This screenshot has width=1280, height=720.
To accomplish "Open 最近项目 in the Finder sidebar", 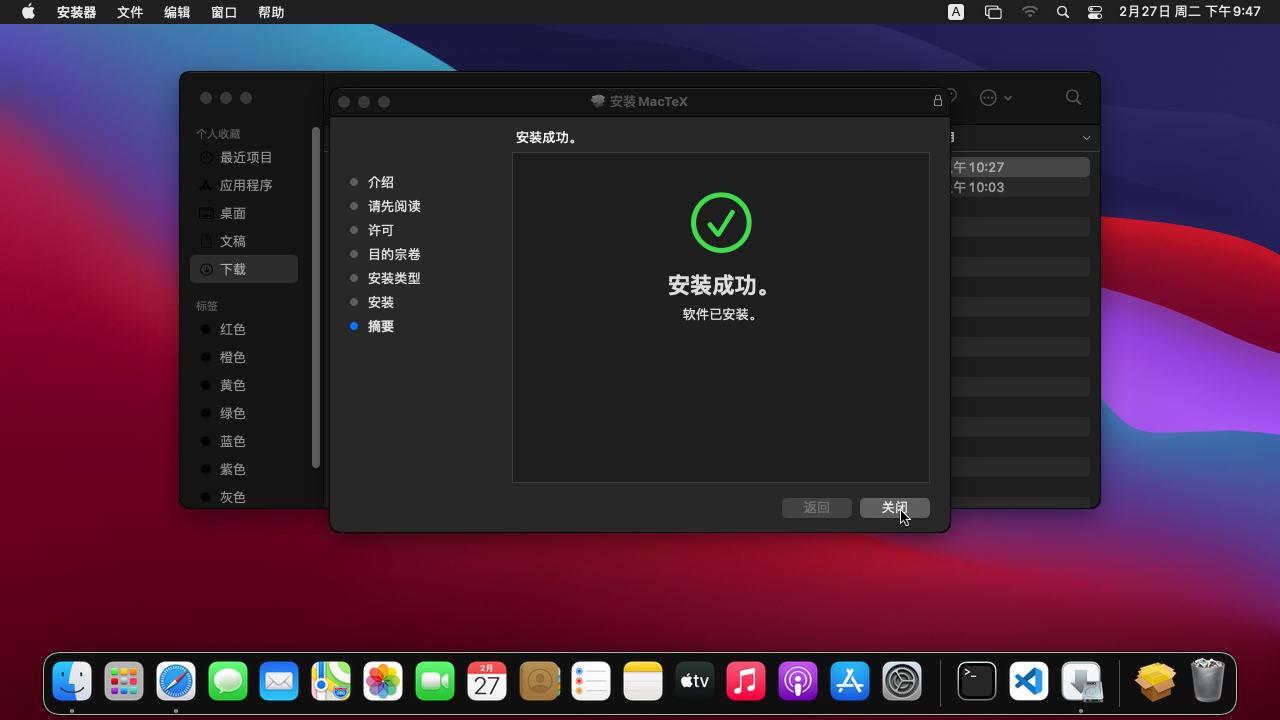I will [244, 157].
